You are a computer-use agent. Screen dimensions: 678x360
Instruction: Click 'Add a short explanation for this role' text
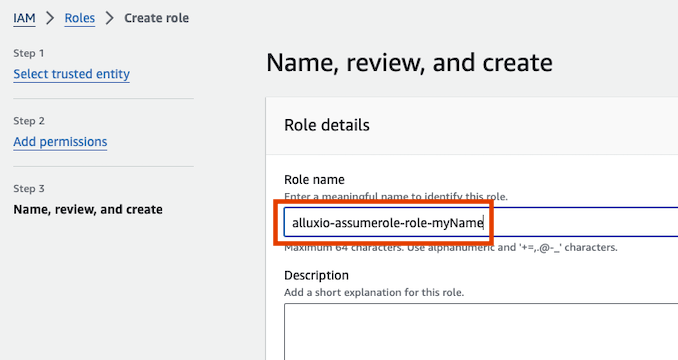point(374,293)
